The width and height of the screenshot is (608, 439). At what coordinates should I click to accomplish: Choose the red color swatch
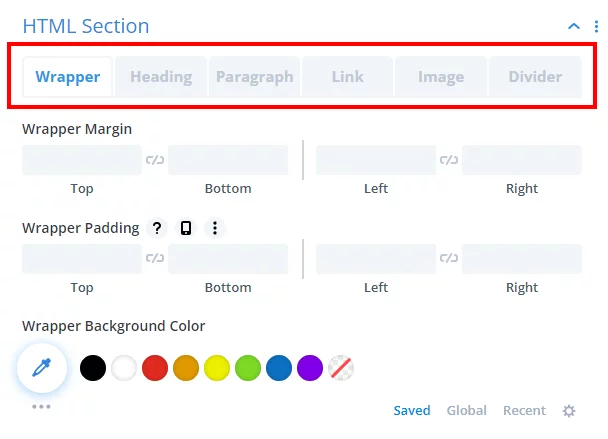pyautogui.click(x=155, y=368)
